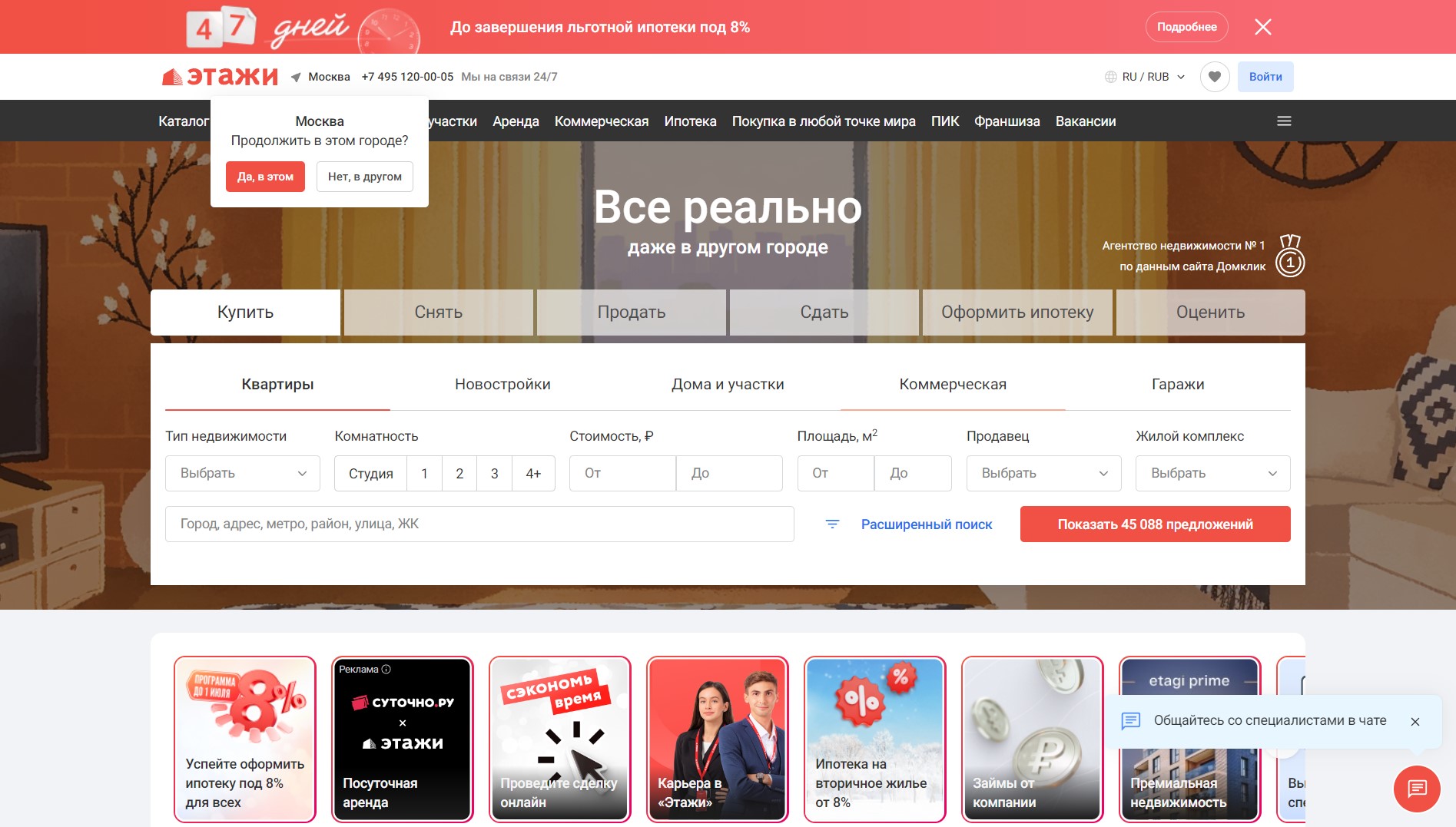Image resolution: width=1456 pixels, height=827 pixels.
Task: Toggle the 3 rooms option
Action: [495, 474]
